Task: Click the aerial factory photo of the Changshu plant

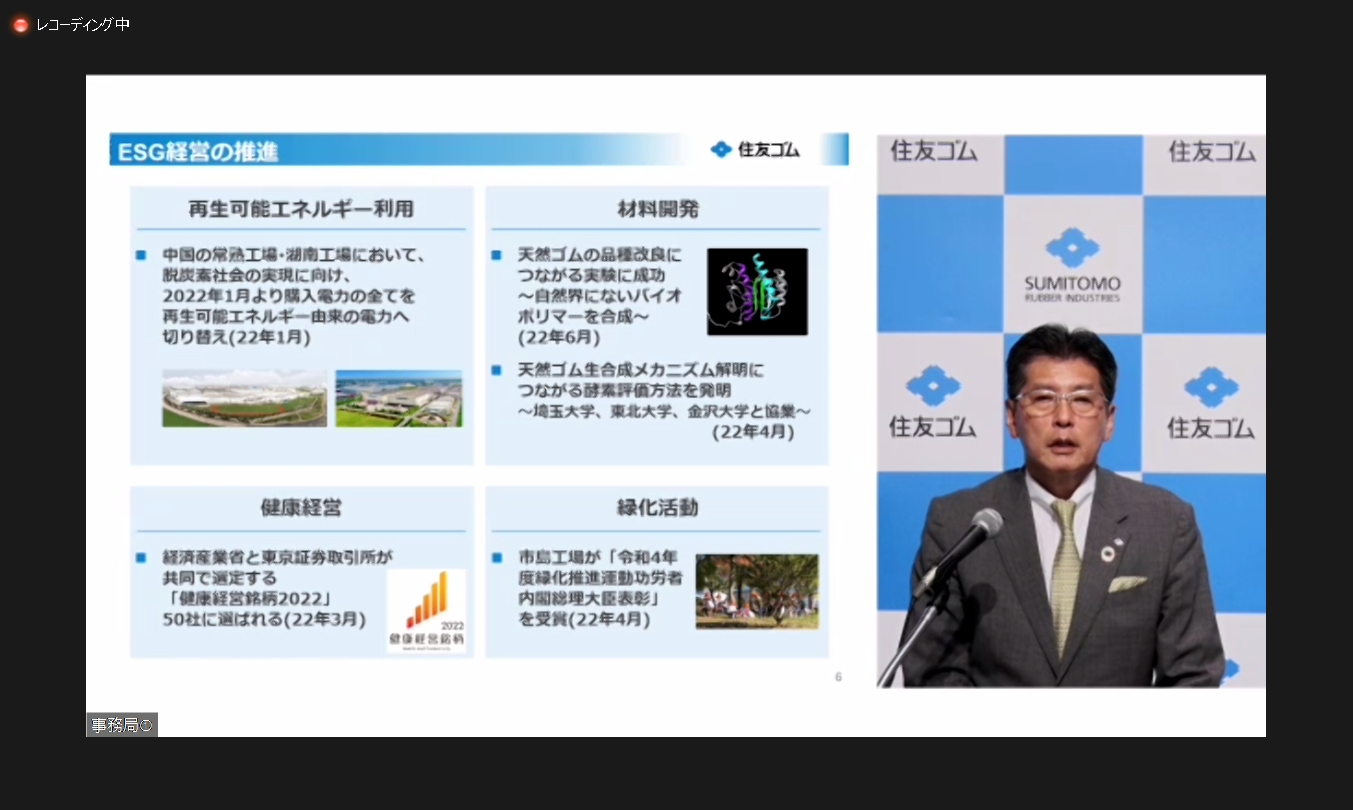Action: [x=244, y=398]
